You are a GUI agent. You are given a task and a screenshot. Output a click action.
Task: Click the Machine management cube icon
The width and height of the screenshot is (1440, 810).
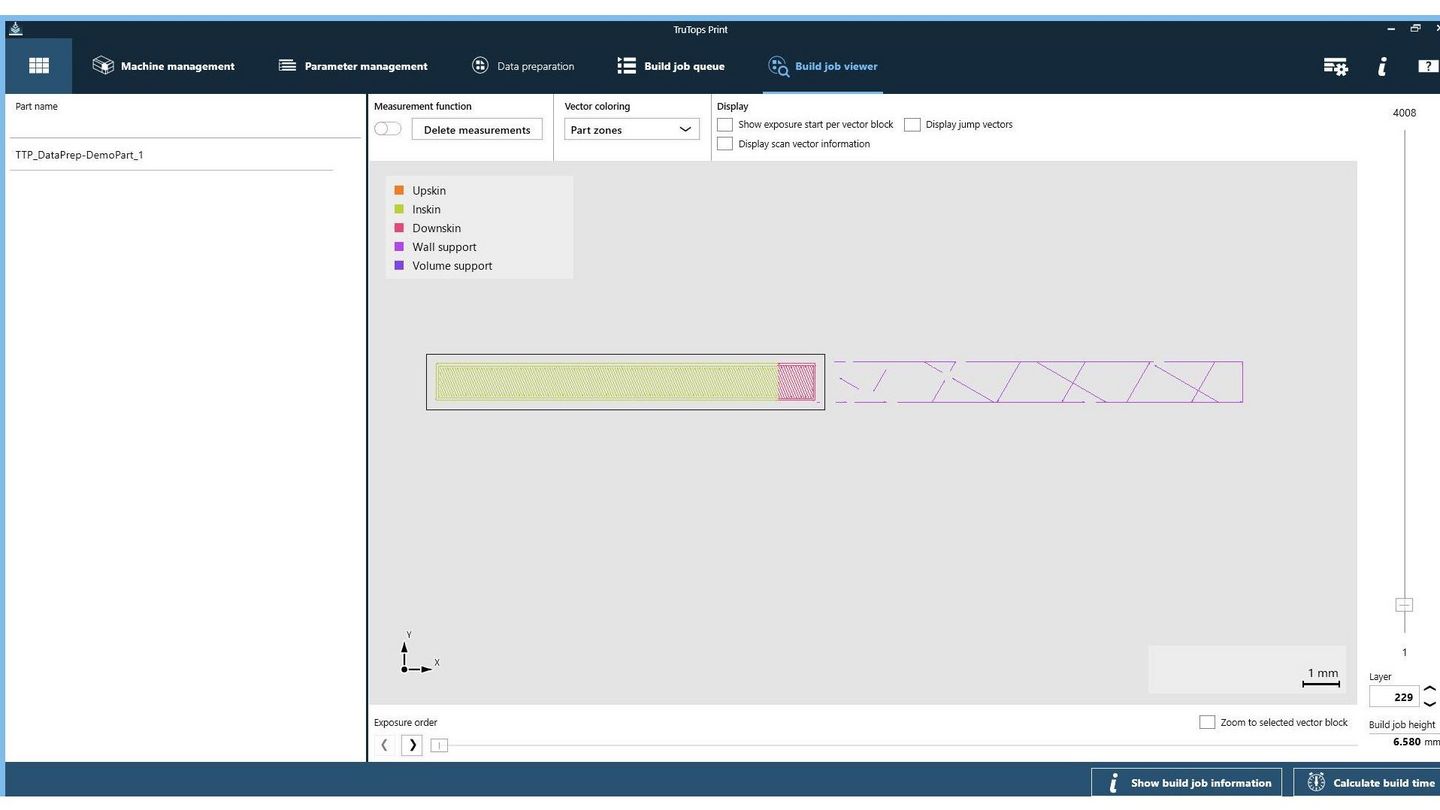pyautogui.click(x=103, y=66)
